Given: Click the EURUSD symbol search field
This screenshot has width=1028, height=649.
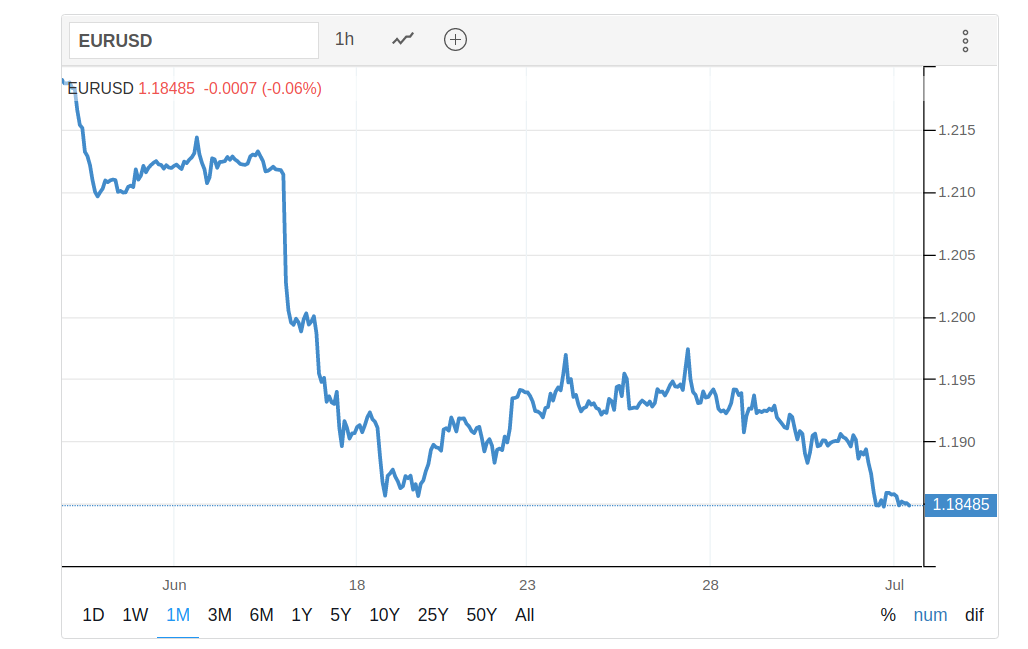Looking at the screenshot, I should (x=193, y=41).
